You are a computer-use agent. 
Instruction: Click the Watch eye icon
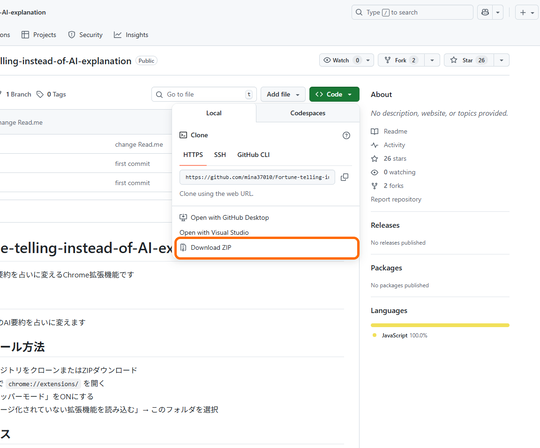point(327,60)
